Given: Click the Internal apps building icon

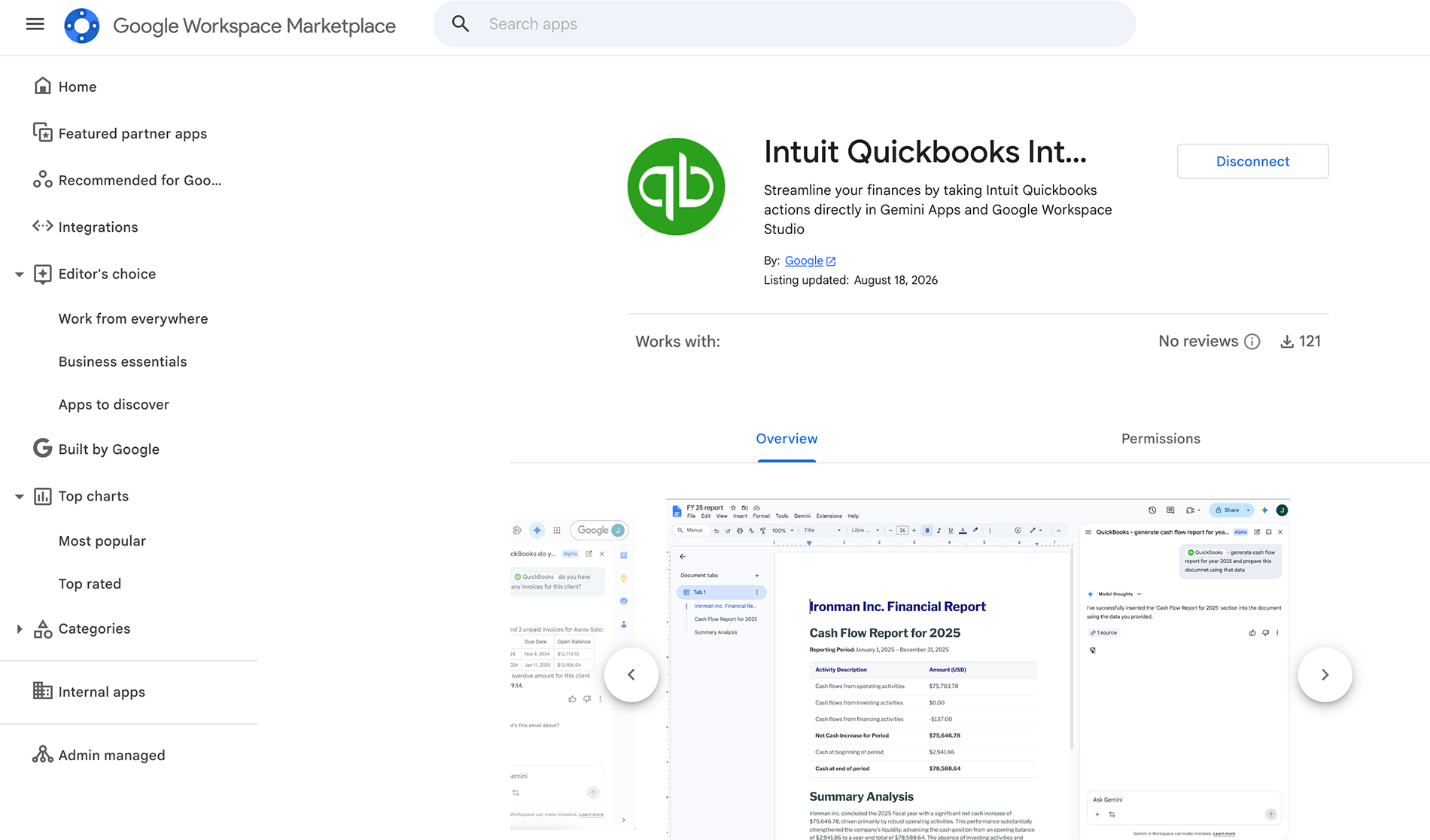Looking at the screenshot, I should [43, 691].
